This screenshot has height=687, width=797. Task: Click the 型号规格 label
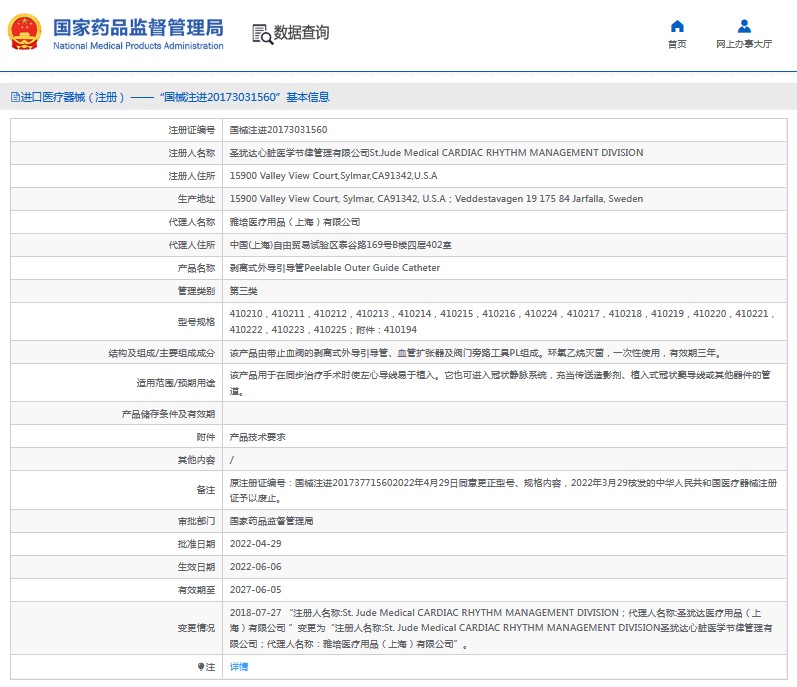(196, 322)
